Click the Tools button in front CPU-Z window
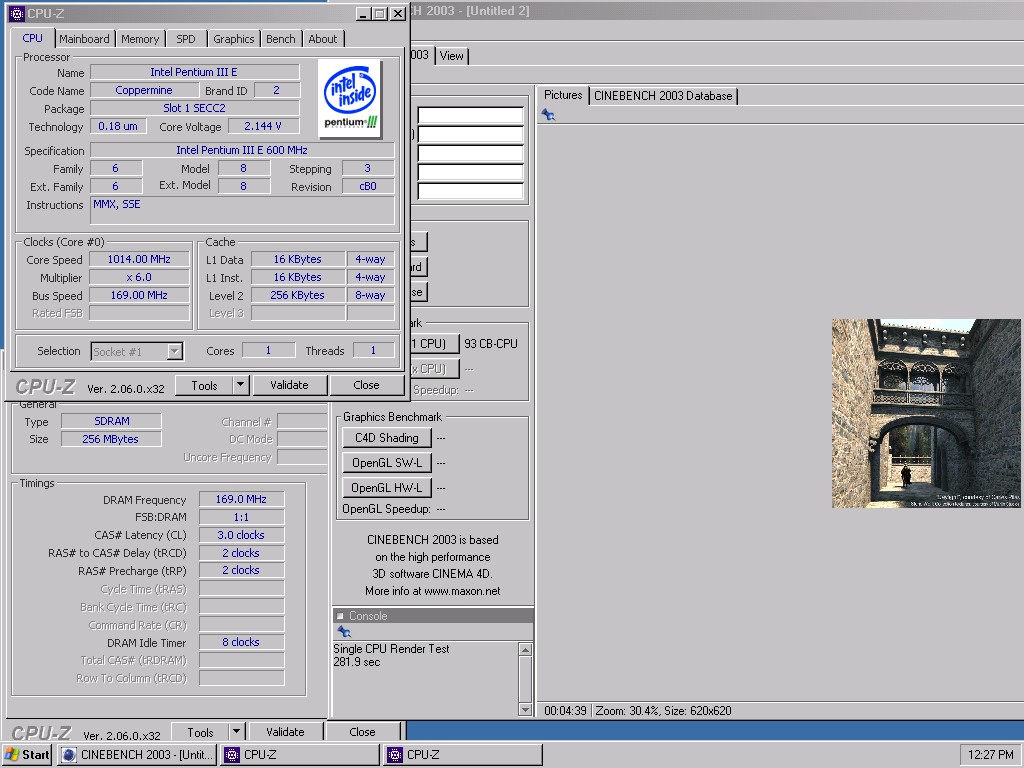Image resolution: width=1024 pixels, height=768 pixels. [x=204, y=385]
